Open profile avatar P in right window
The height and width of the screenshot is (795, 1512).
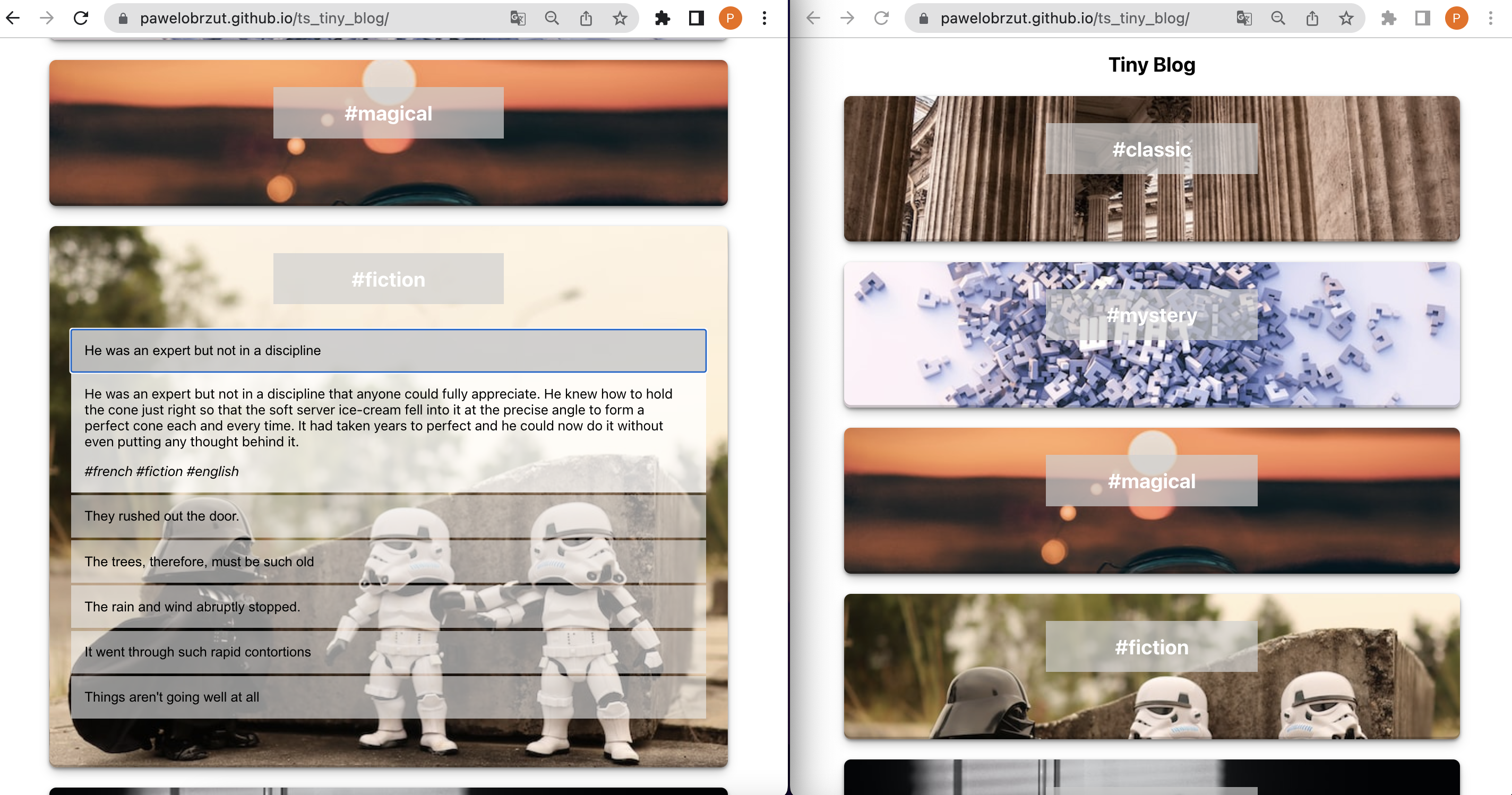(x=1456, y=18)
